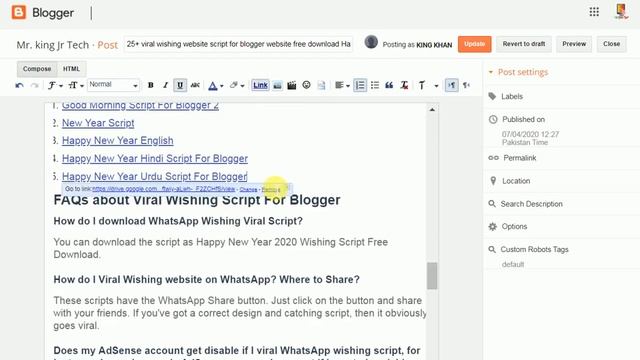Toggle the bulleted list
This screenshot has width=640, height=360.
pos(375,85)
